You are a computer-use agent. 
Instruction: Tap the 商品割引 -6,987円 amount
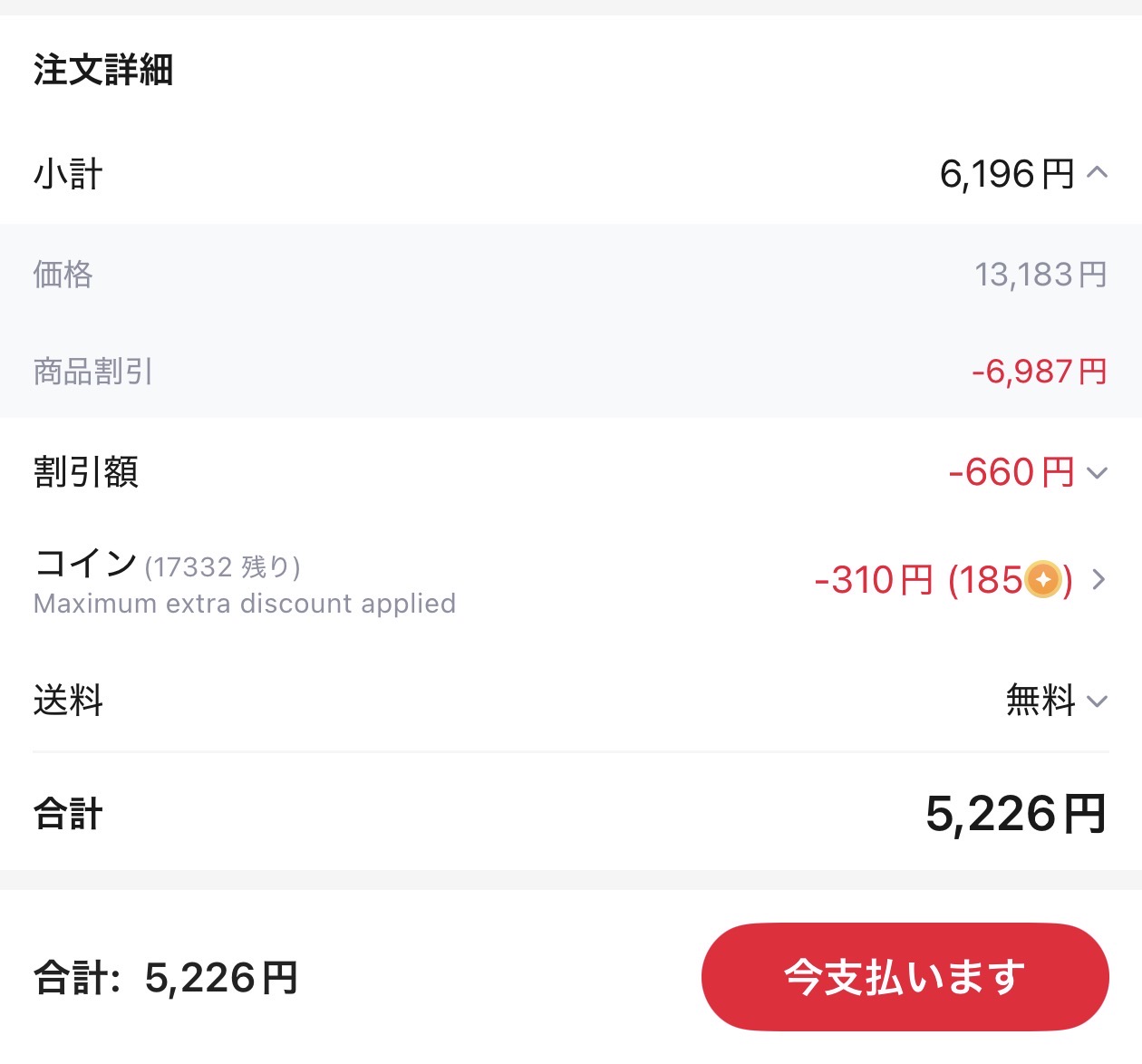click(1040, 372)
